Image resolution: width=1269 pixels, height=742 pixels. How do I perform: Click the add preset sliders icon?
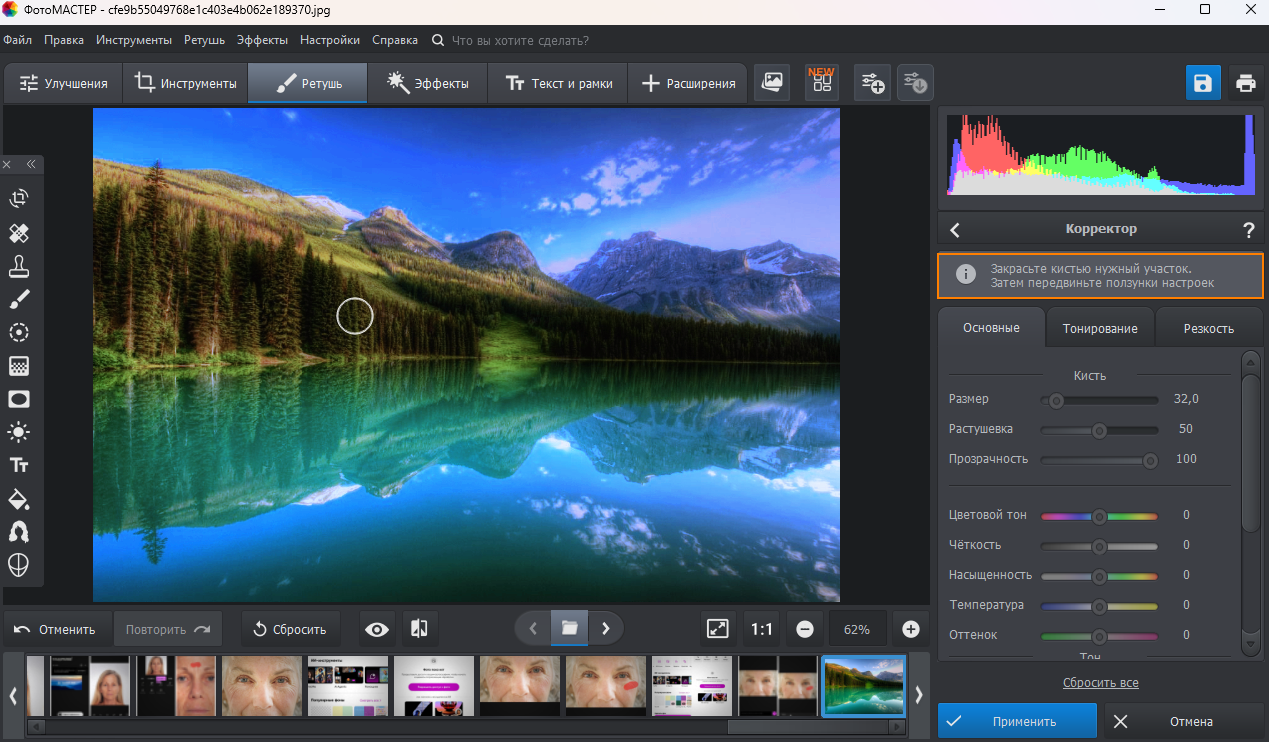pos(872,83)
